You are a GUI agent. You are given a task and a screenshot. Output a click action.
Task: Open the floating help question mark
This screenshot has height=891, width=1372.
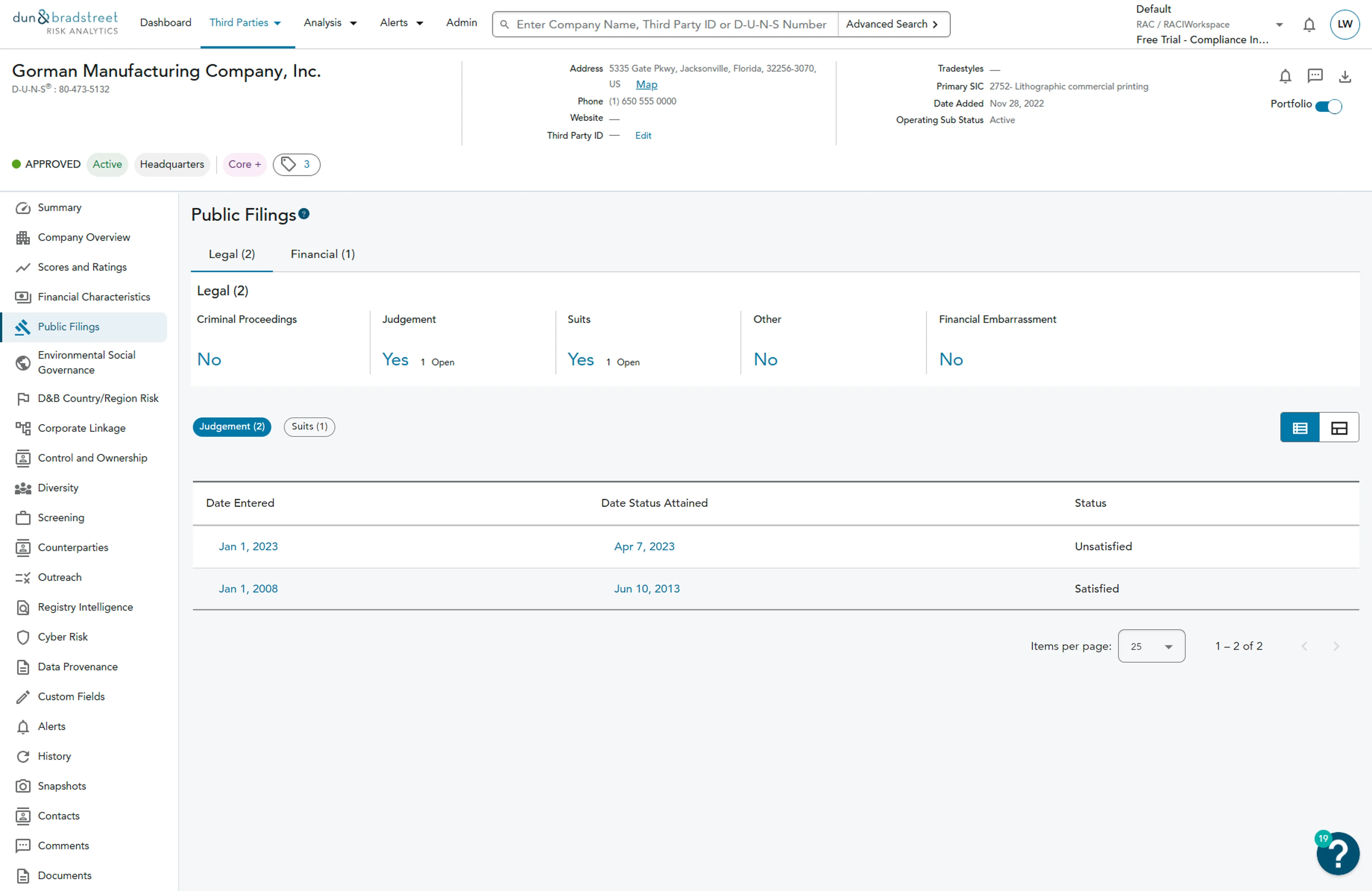[x=1337, y=853]
